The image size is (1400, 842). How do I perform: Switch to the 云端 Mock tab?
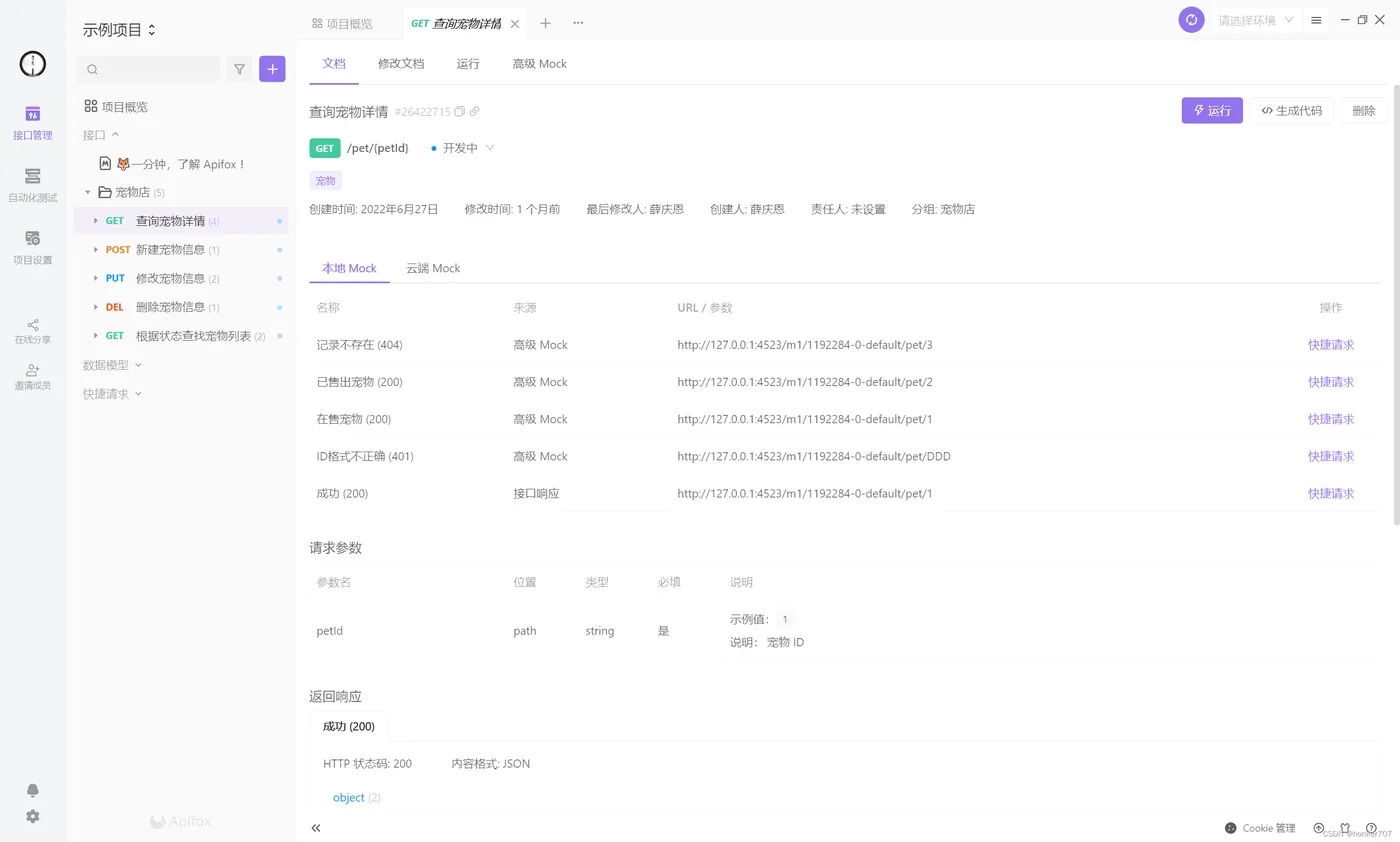(433, 268)
